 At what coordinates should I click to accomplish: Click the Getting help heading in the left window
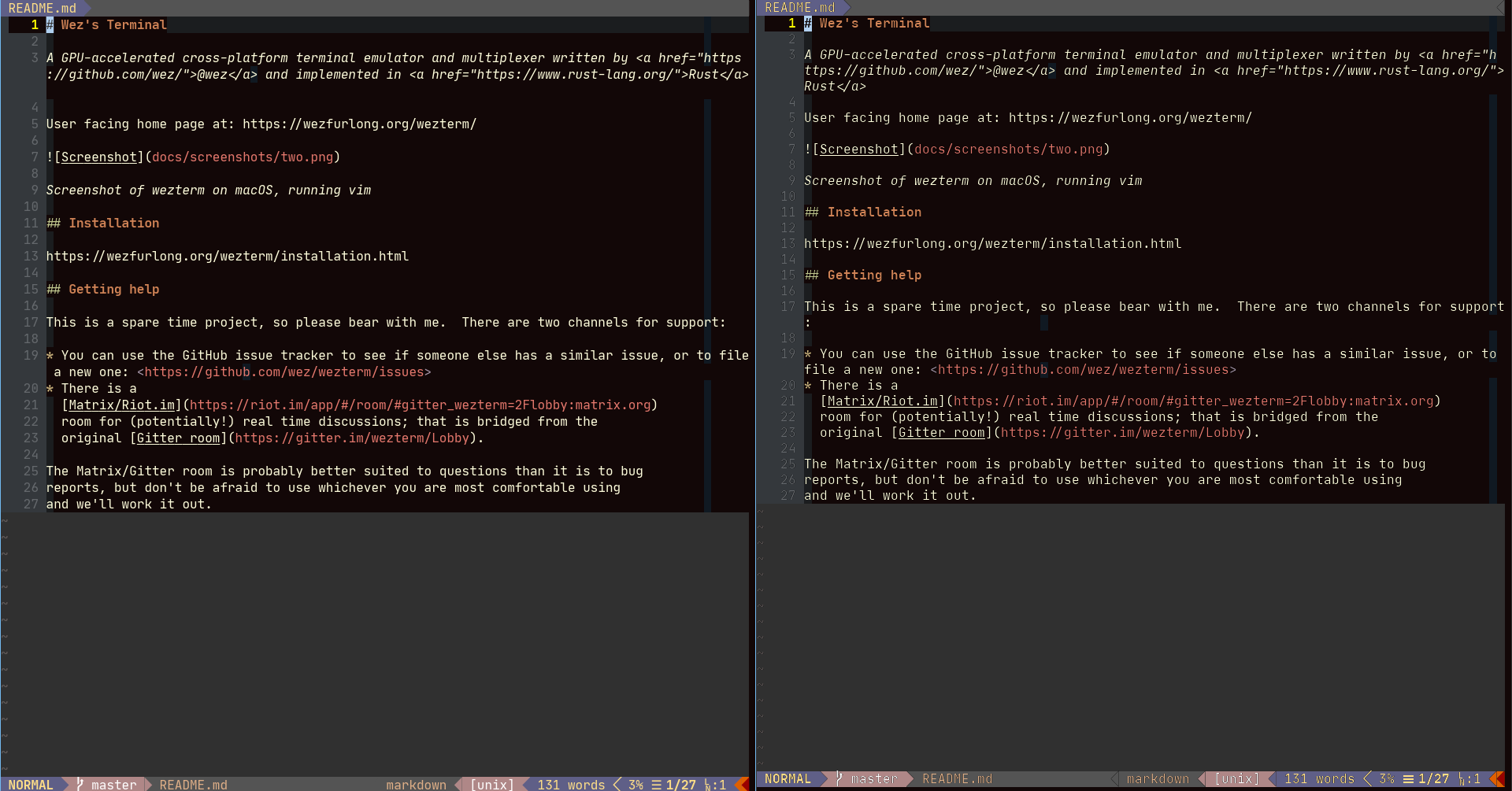(x=113, y=289)
